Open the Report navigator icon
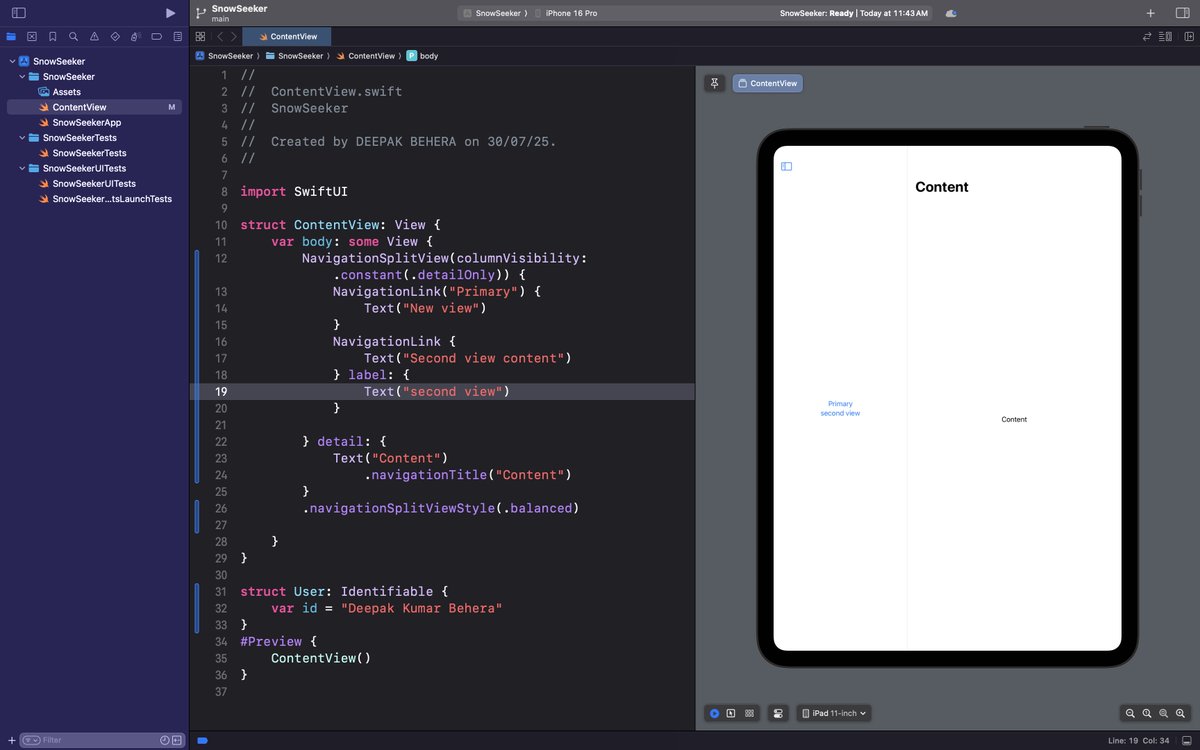This screenshot has height=750, width=1200. [177, 36]
